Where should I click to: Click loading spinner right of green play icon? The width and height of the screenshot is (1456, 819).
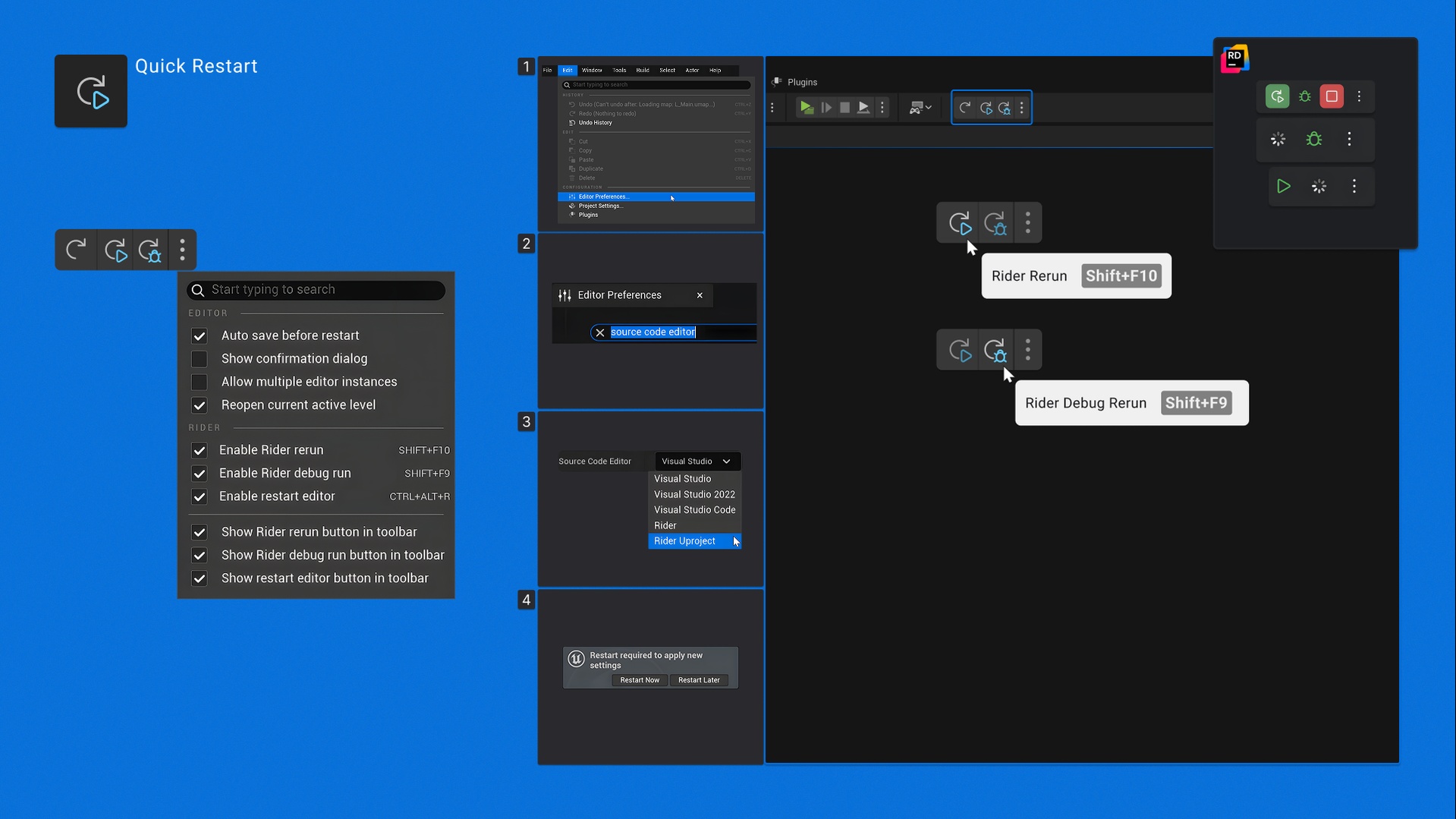click(1319, 186)
